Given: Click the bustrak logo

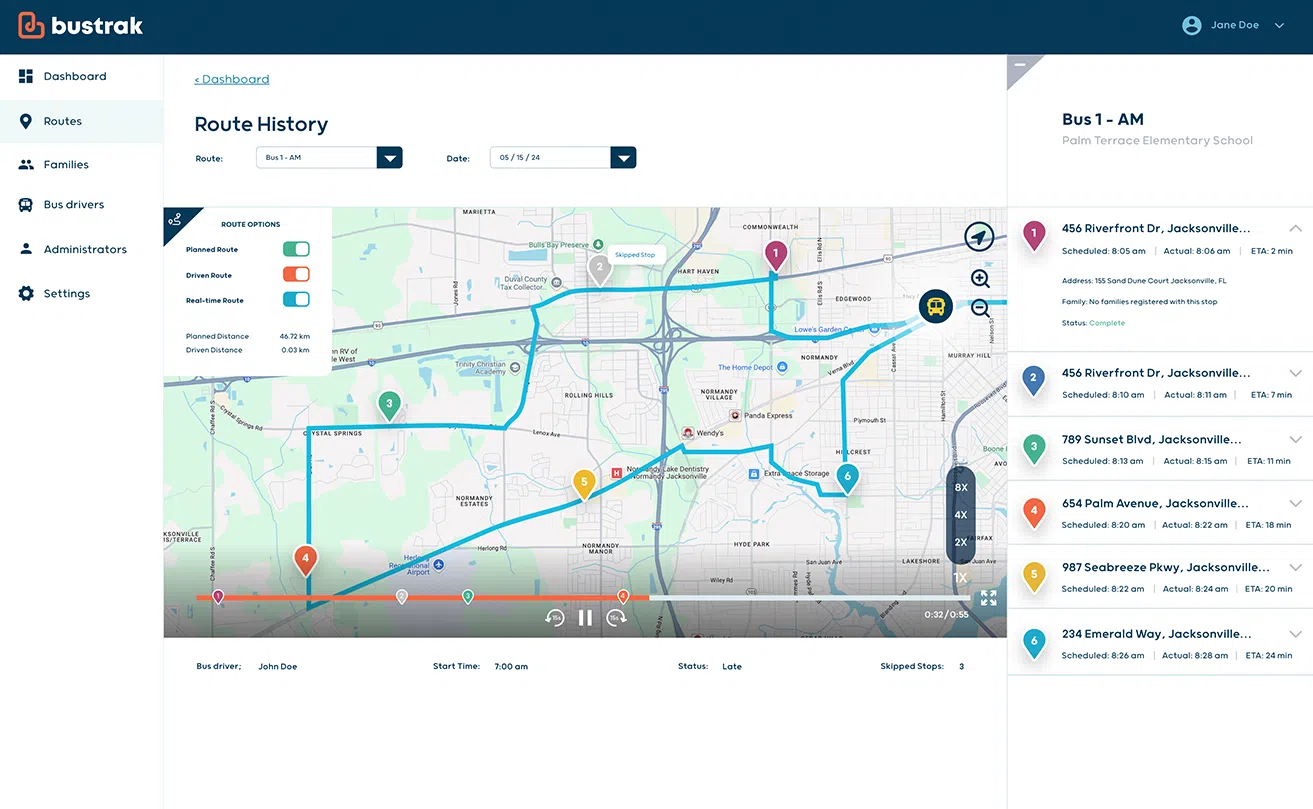Looking at the screenshot, I should 81,26.
